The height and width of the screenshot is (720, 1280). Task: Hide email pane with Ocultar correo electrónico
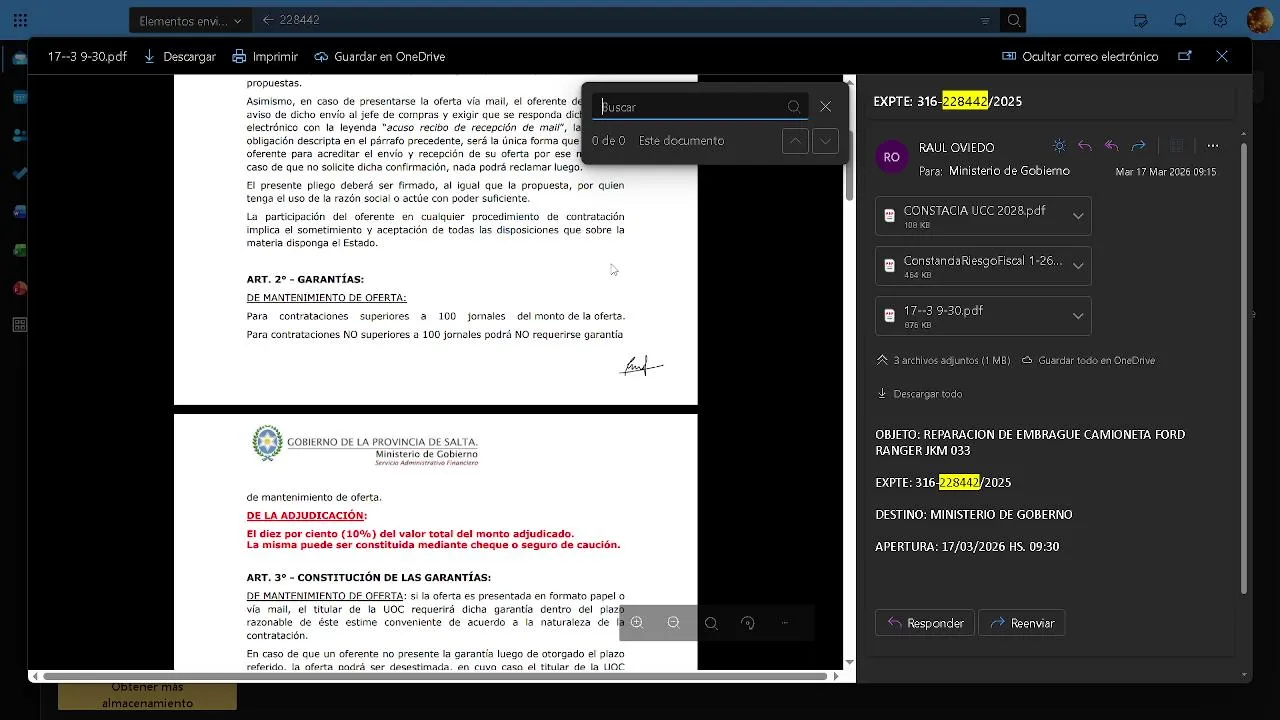point(1080,57)
